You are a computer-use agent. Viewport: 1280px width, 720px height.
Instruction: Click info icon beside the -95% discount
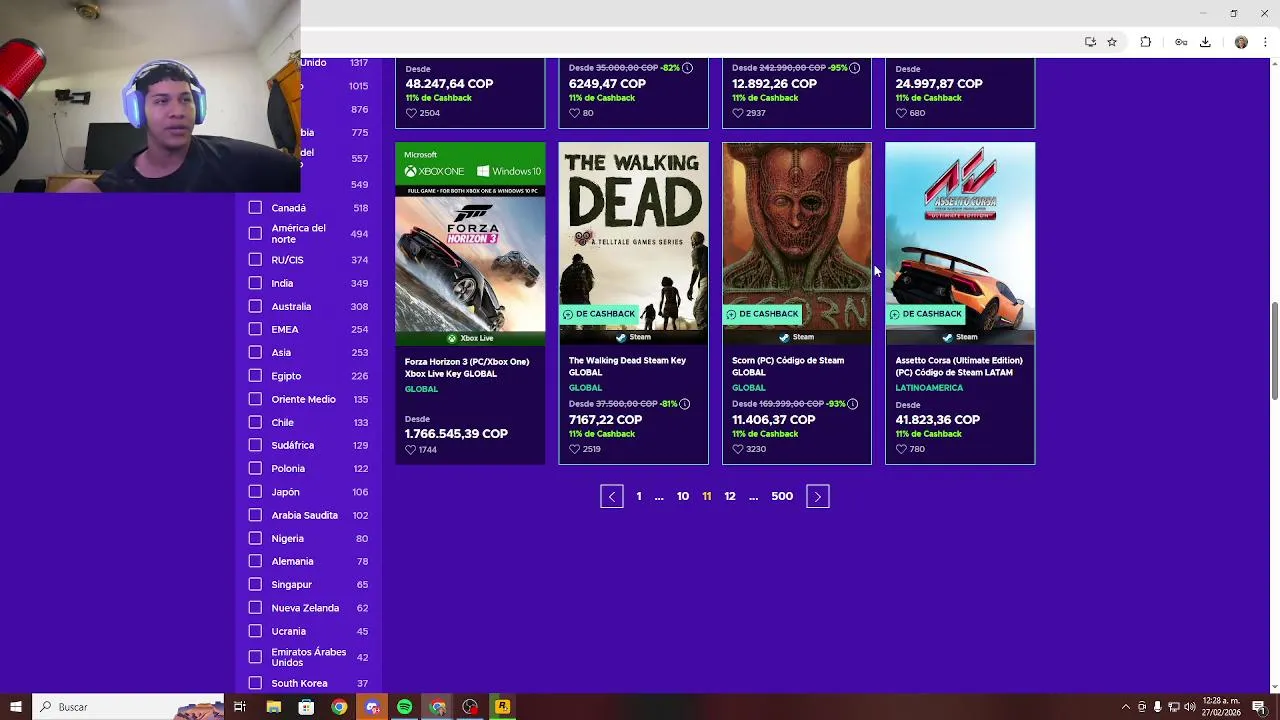854,68
